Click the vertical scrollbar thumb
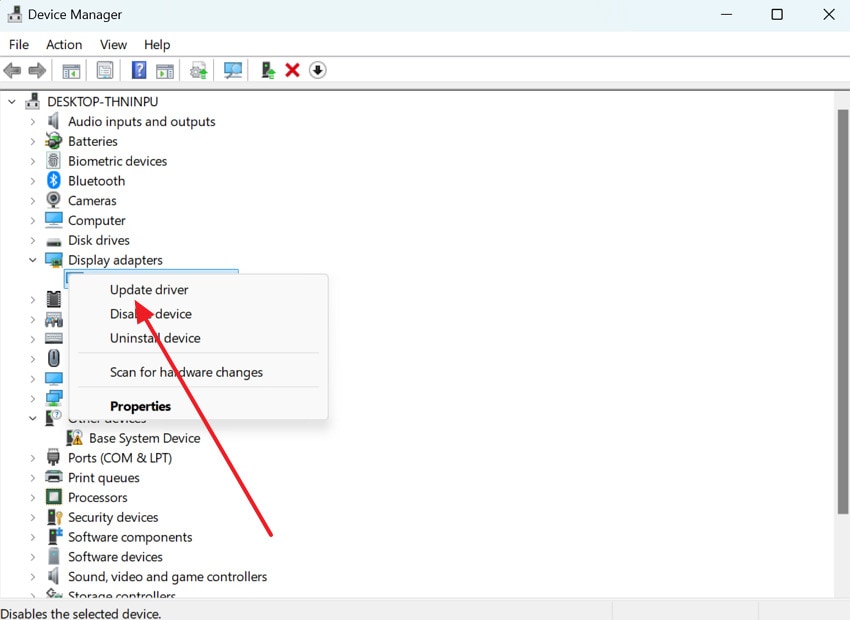850x620 pixels. coord(842,312)
